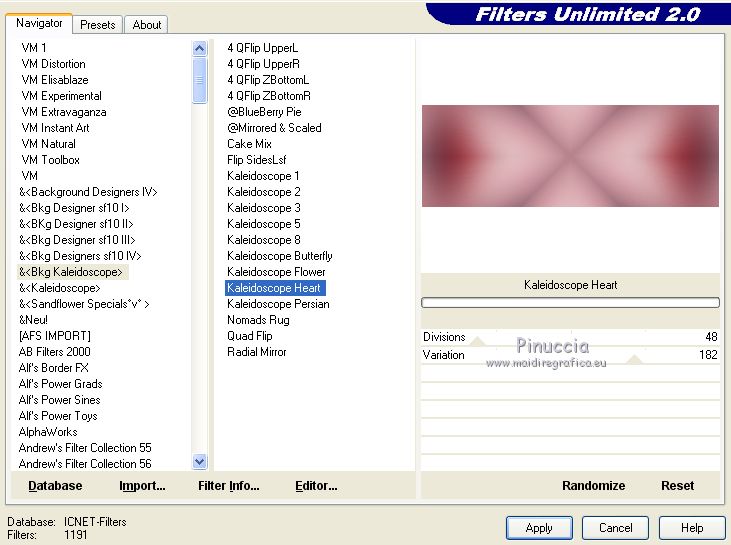Image resolution: width=731 pixels, height=545 pixels.
Task: Click the scroll down arrow of category list
Action: point(200,462)
